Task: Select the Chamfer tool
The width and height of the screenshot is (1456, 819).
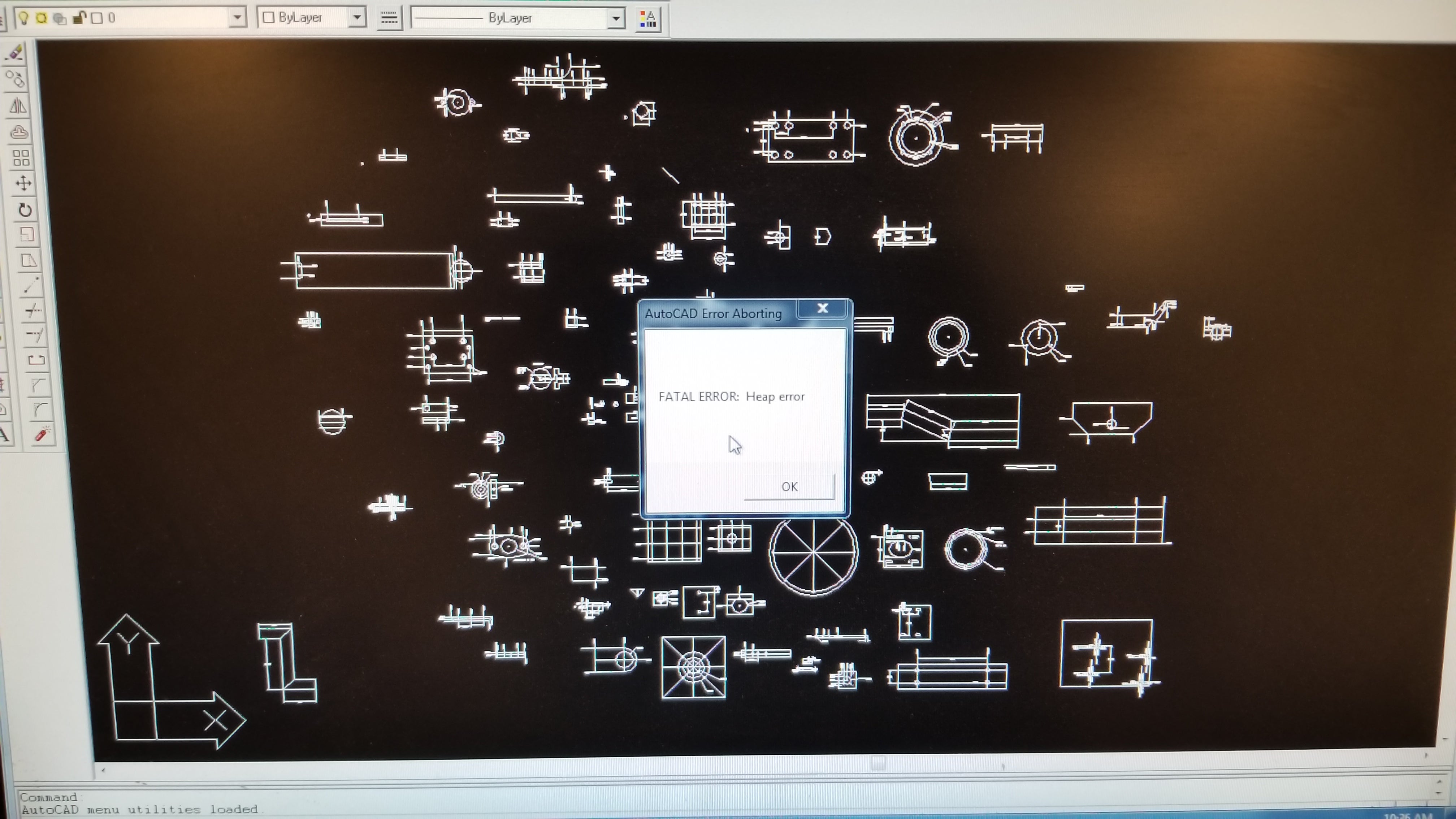Action: (x=38, y=385)
